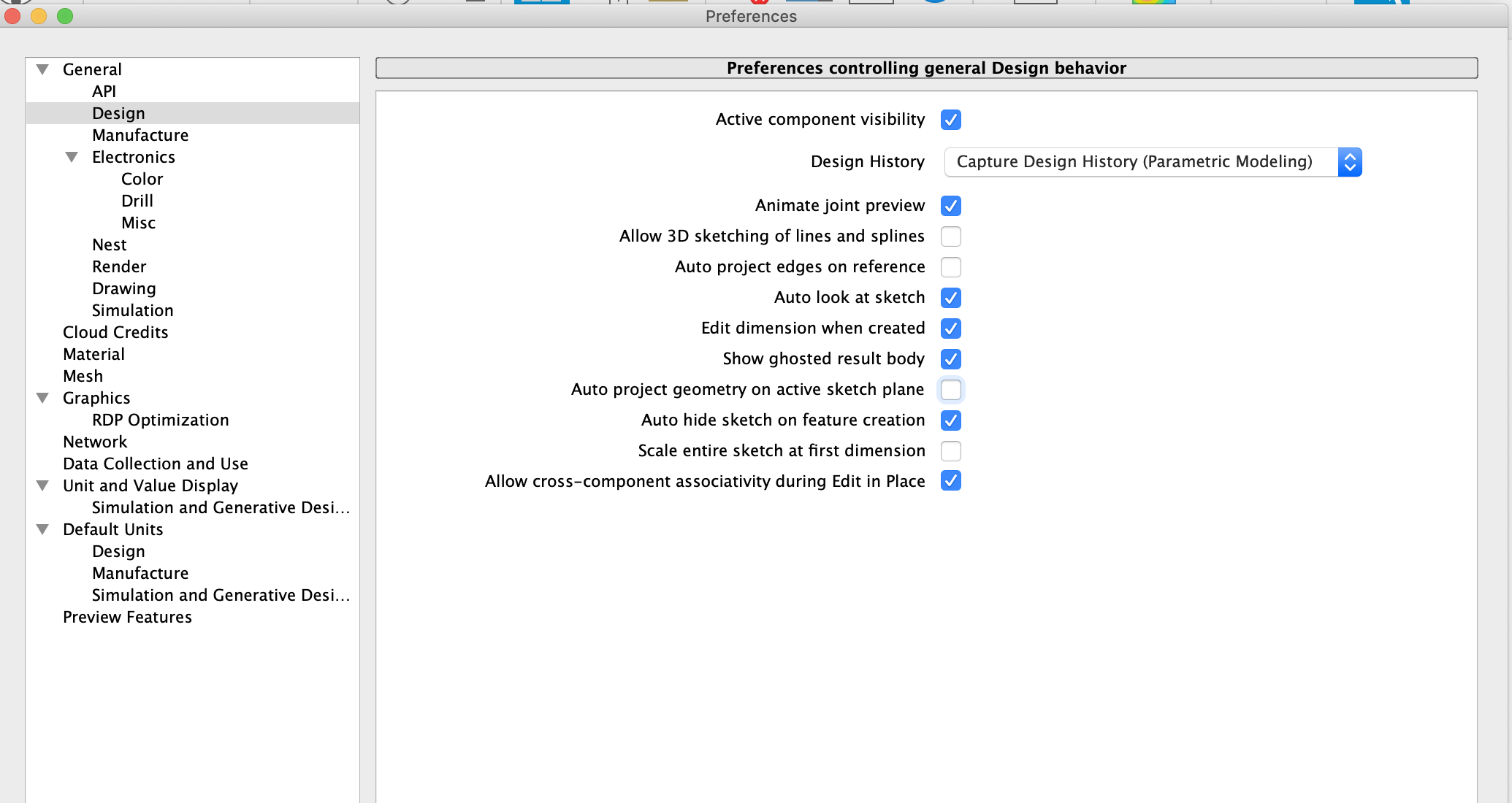Disable Auto look at sketch

(x=950, y=298)
